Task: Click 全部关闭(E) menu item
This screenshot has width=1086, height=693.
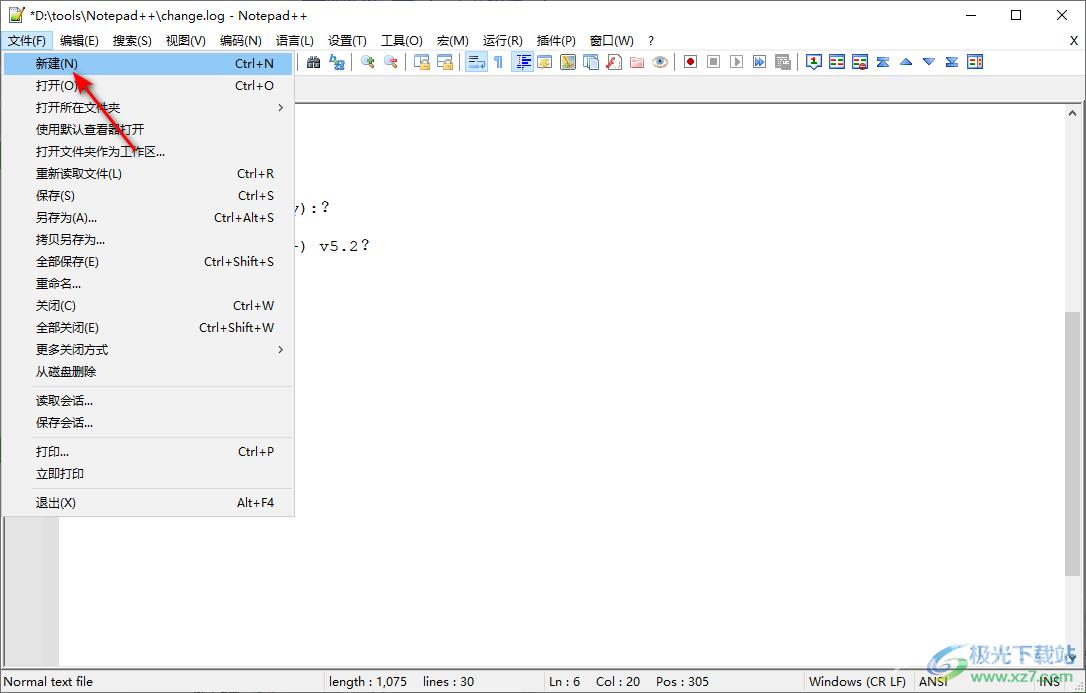Action: (x=148, y=327)
